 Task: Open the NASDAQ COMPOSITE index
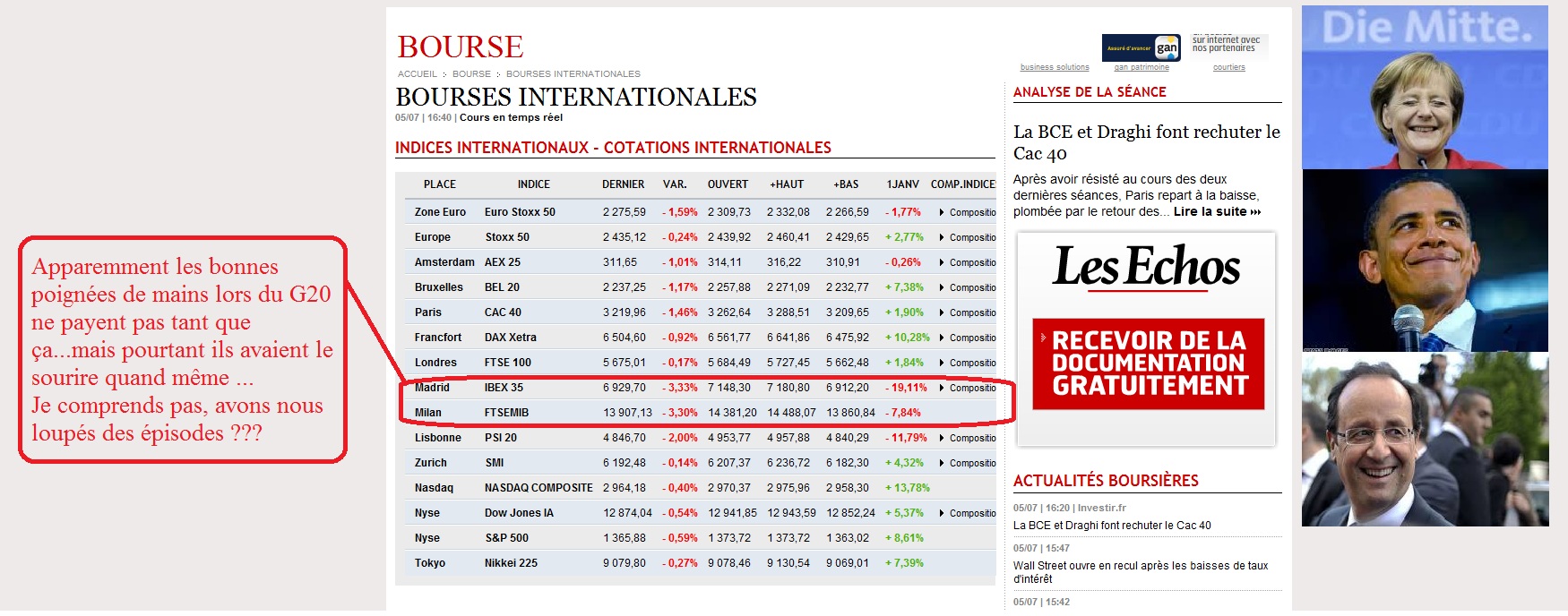coord(538,488)
